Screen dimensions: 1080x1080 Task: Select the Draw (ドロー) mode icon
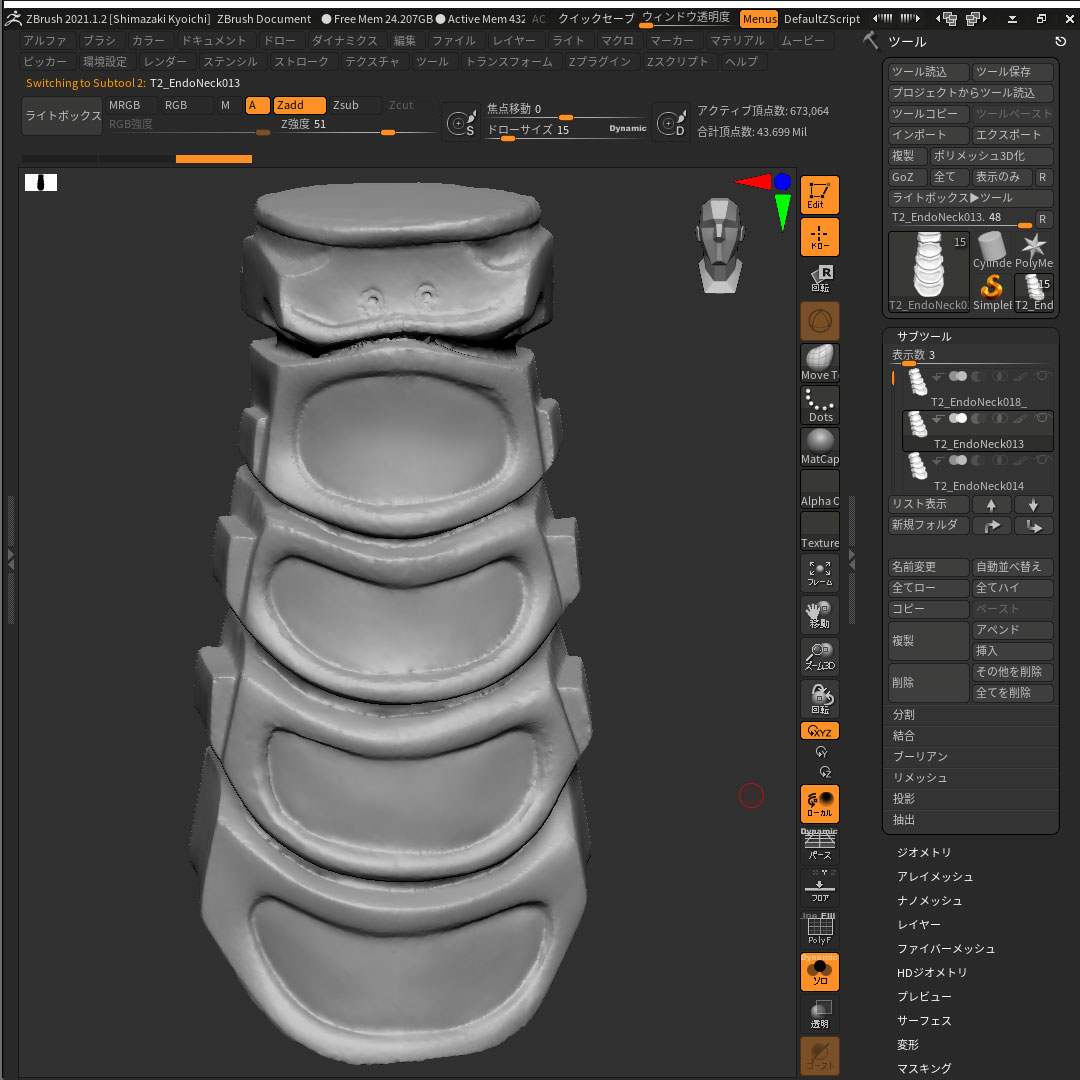819,237
